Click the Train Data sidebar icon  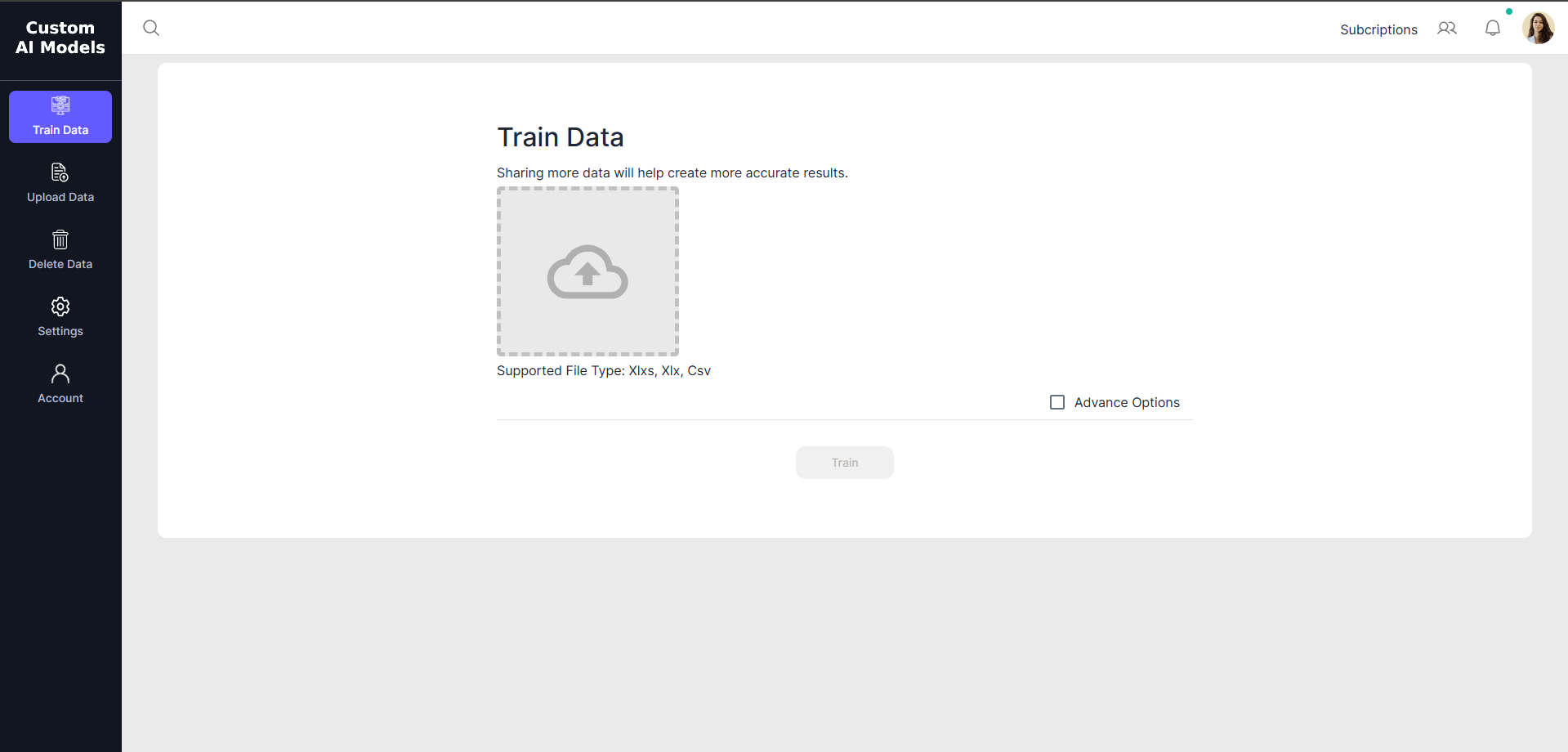(x=60, y=105)
